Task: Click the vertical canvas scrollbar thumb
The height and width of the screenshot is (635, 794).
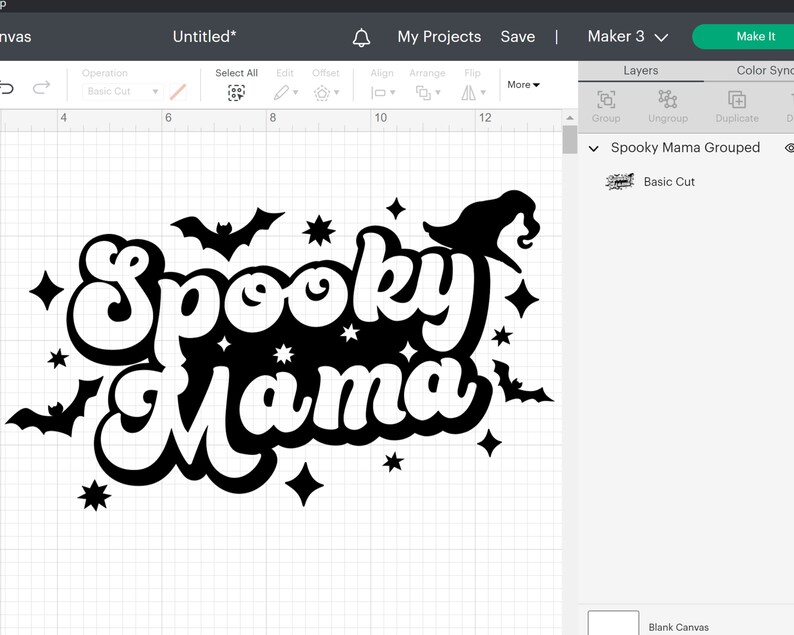Action: [x=570, y=140]
